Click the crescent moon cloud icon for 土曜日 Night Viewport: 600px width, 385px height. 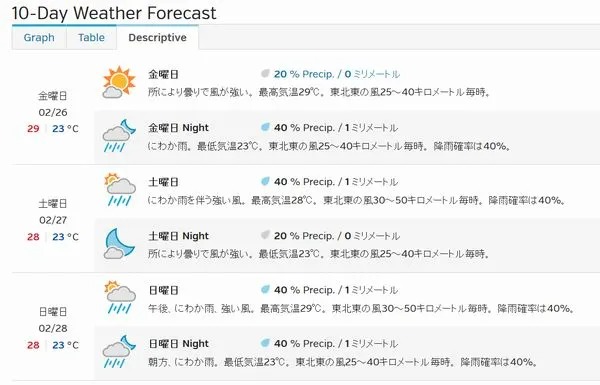[120, 243]
